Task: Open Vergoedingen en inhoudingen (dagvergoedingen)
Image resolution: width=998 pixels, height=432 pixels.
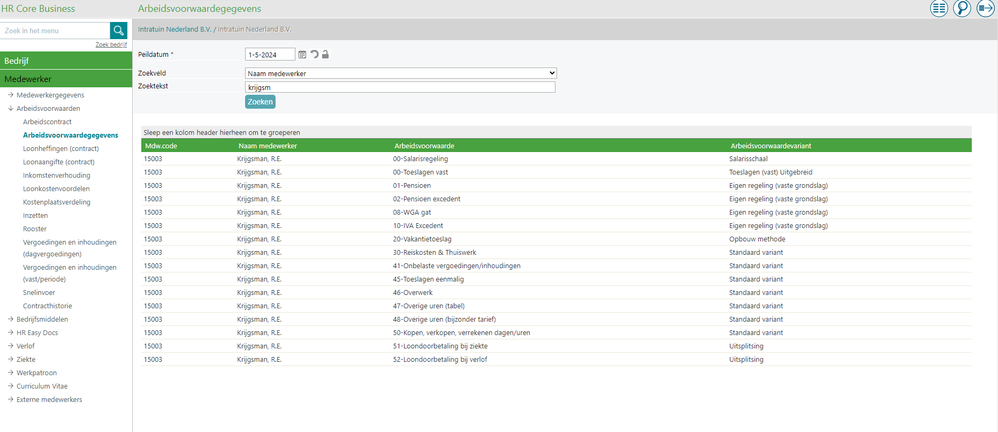Action: click(69, 247)
